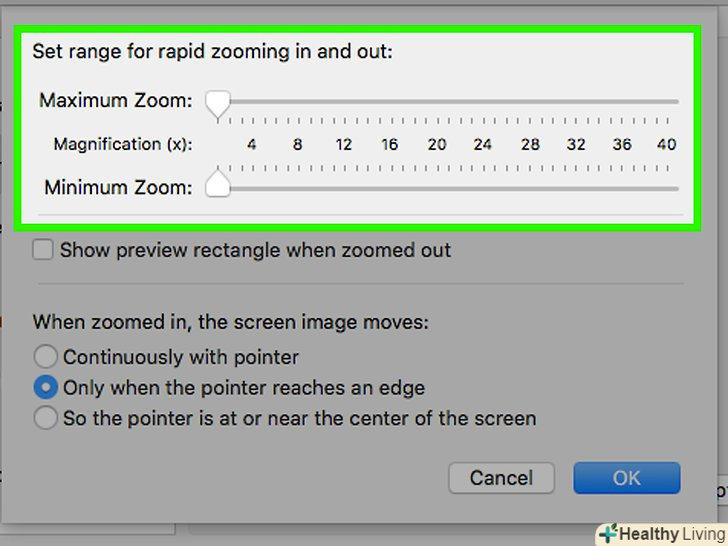Set Minimum Zoom slider to 8x mark

[x=298, y=188]
